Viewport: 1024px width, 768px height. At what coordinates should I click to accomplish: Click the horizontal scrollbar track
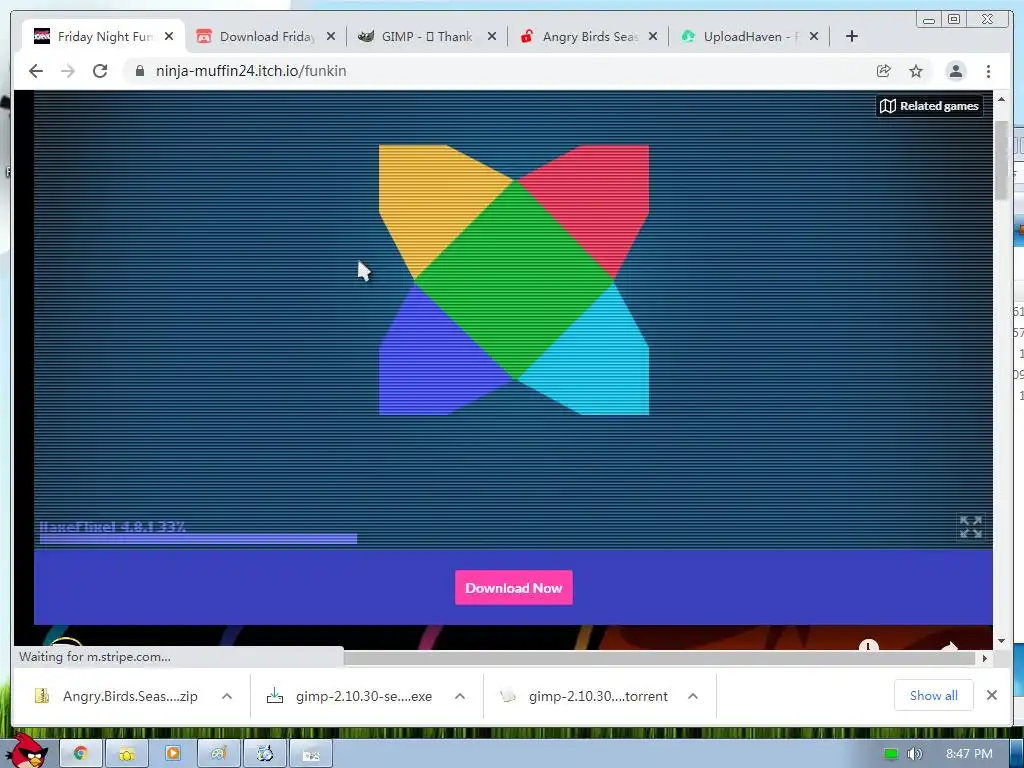[x=660, y=658]
